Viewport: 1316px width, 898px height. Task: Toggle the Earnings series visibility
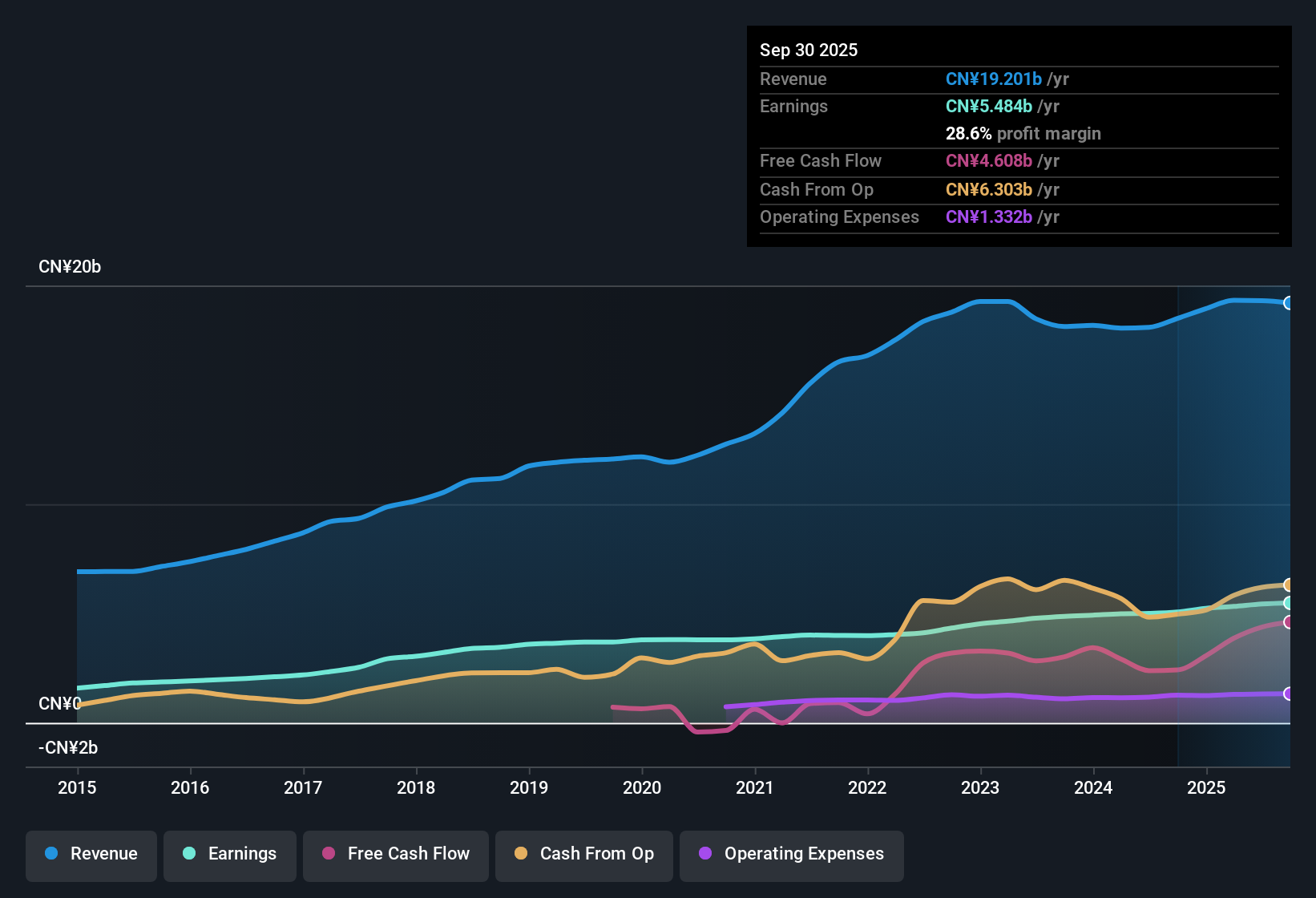229,854
